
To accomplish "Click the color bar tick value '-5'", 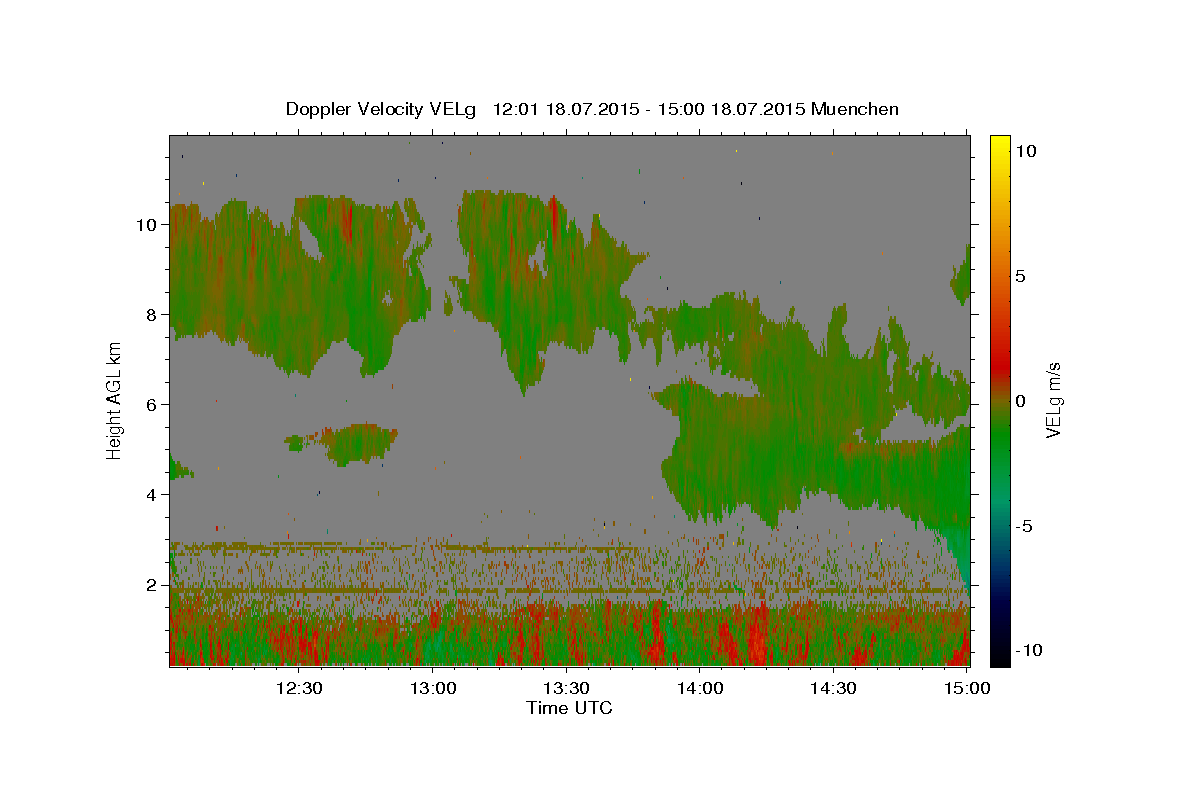I will (x=1024, y=526).
